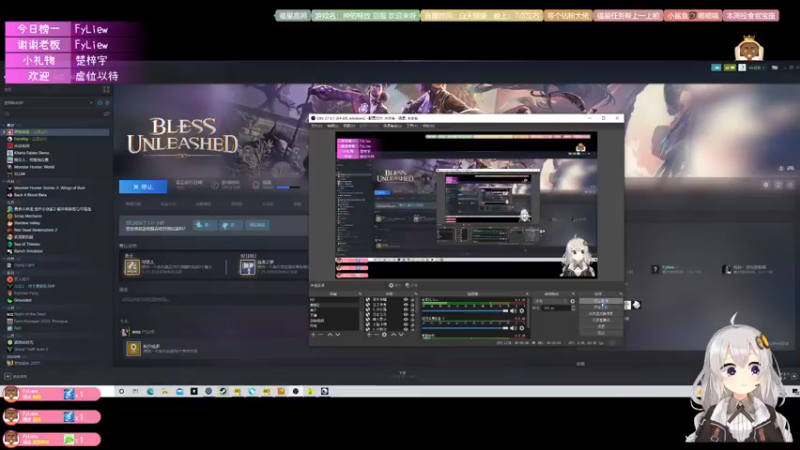The image size is (800, 450).
Task: Switch the Steam library to grid view icon
Action: point(106,89)
